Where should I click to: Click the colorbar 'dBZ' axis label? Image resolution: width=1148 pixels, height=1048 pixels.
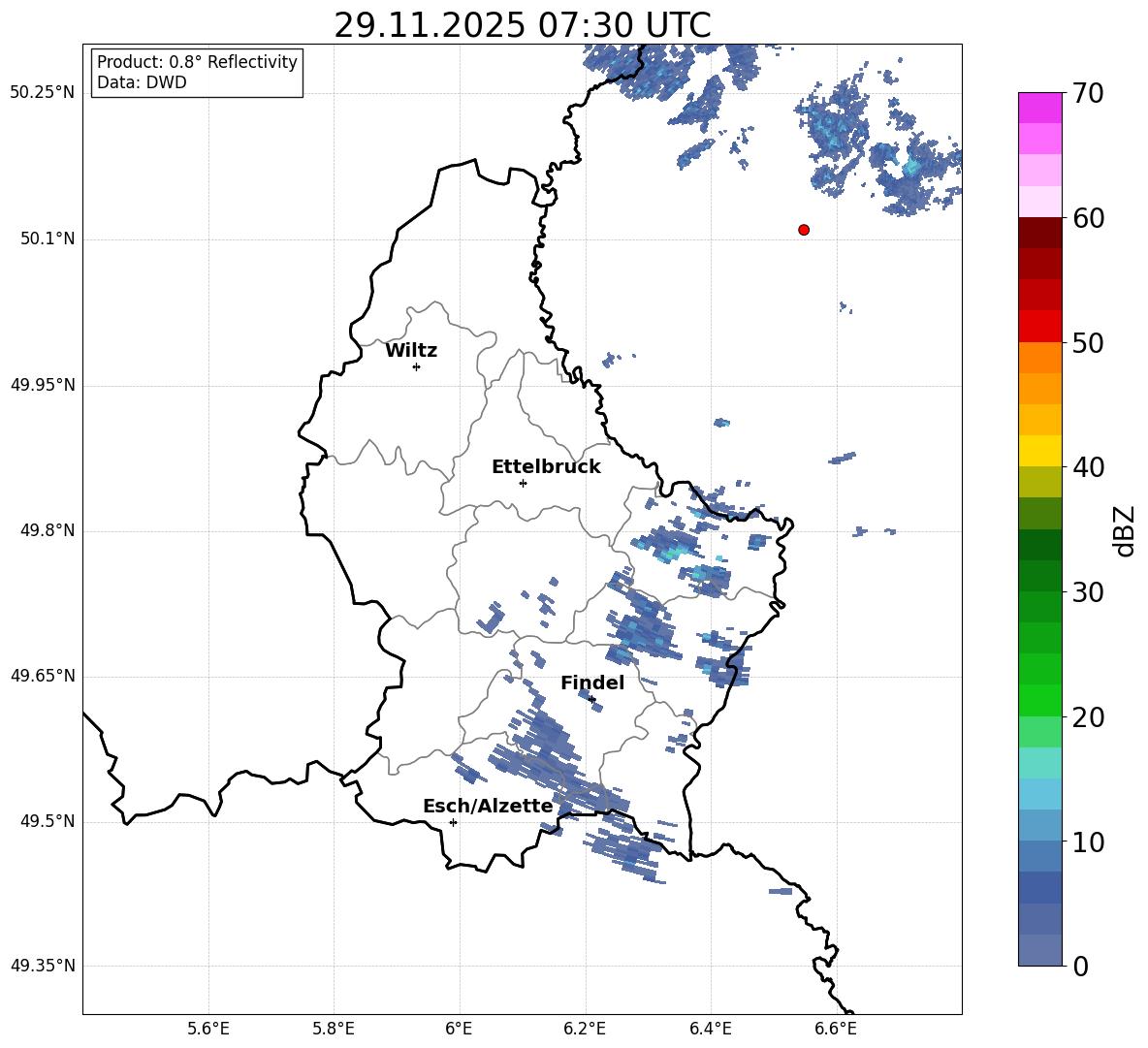click(x=1124, y=530)
